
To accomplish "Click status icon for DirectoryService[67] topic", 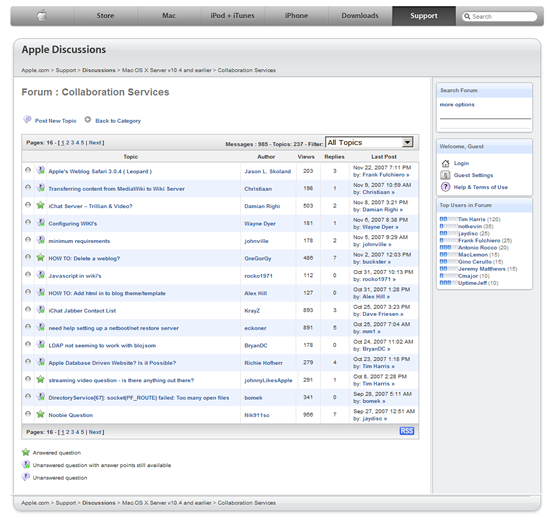I will click(x=41, y=397).
